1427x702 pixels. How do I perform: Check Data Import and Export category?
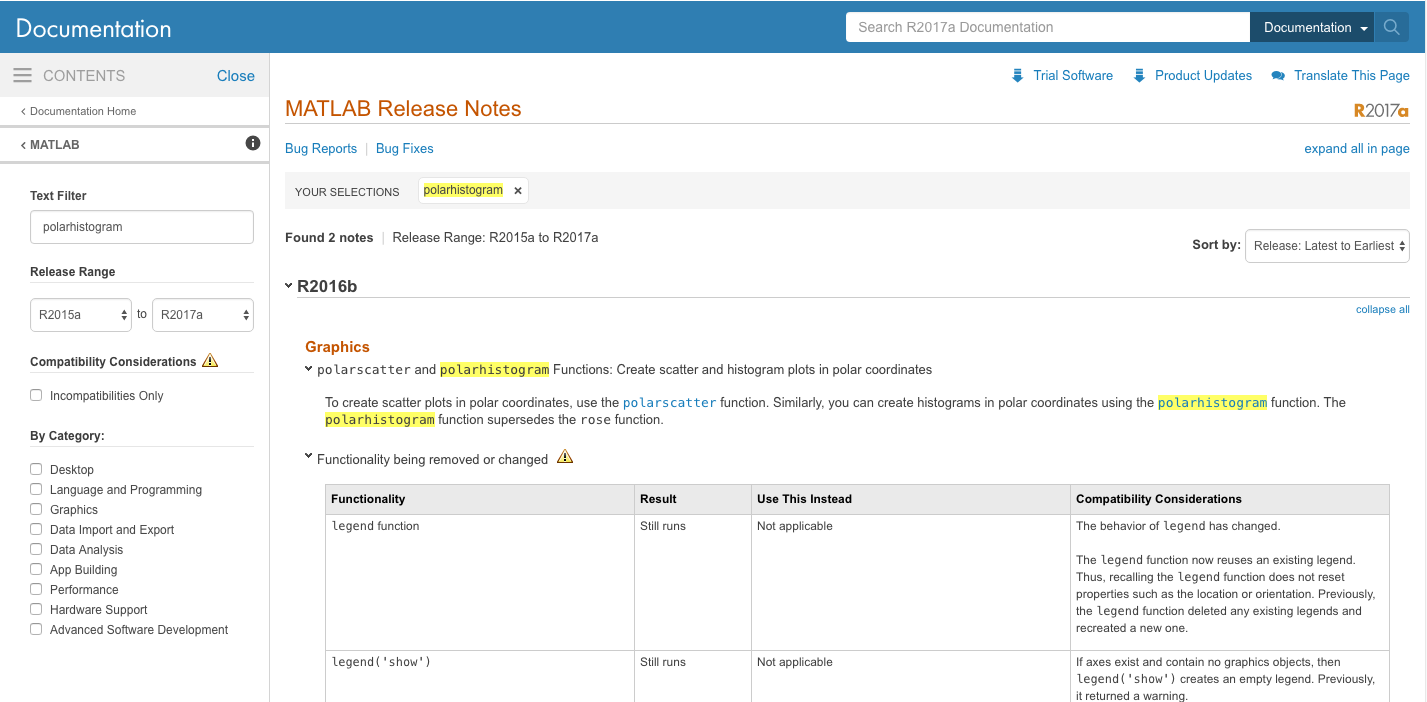pyautogui.click(x=36, y=529)
